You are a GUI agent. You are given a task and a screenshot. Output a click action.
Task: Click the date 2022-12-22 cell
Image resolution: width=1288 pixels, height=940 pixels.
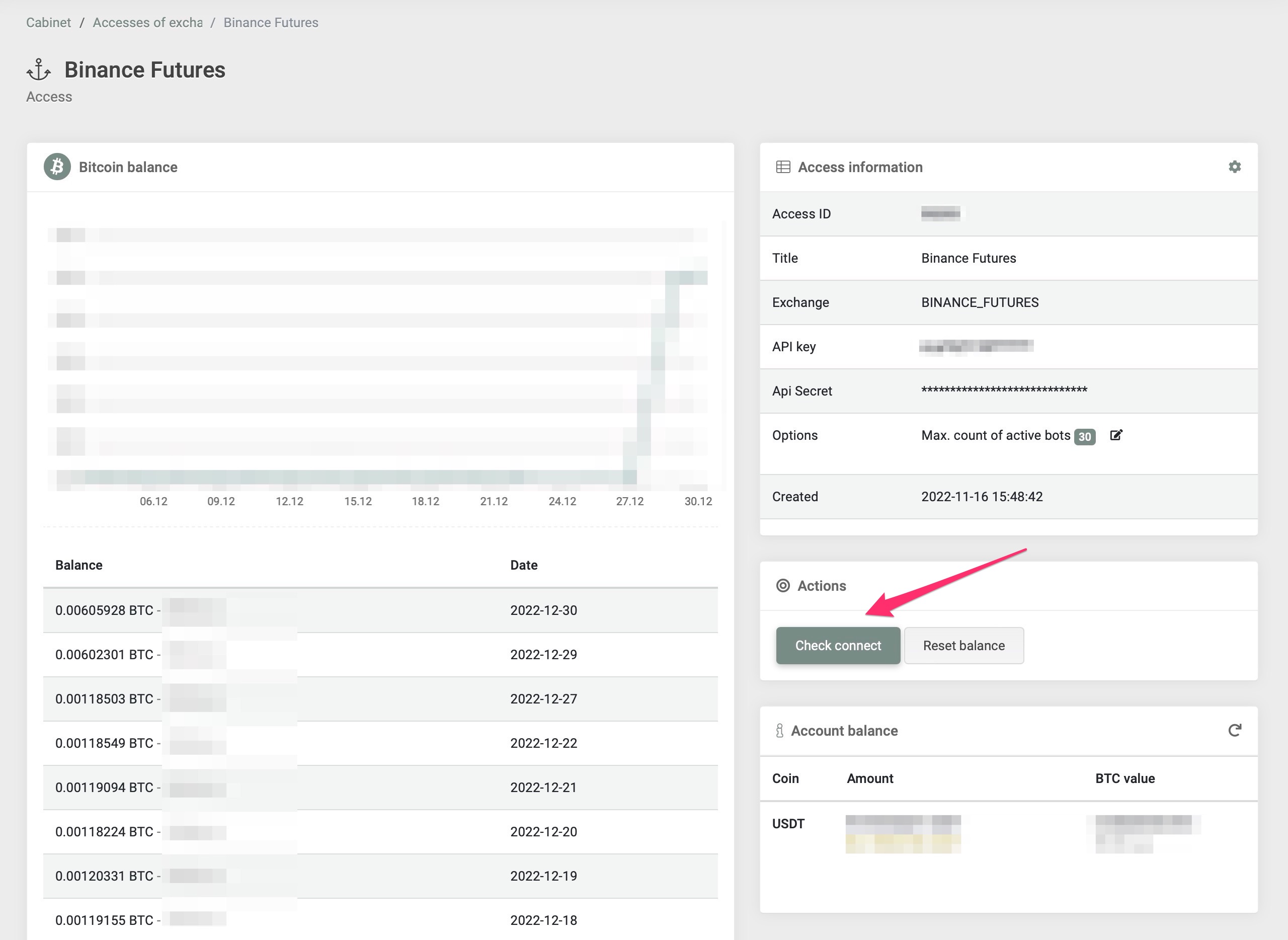pyautogui.click(x=543, y=743)
